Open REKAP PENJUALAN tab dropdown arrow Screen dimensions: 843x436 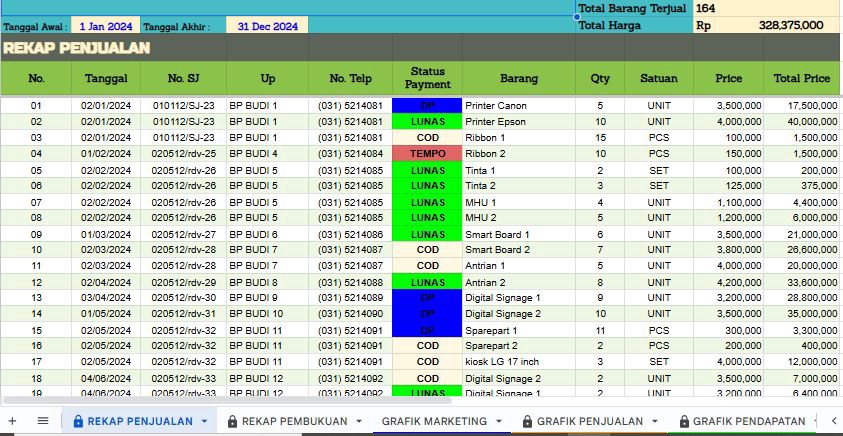click(x=205, y=421)
